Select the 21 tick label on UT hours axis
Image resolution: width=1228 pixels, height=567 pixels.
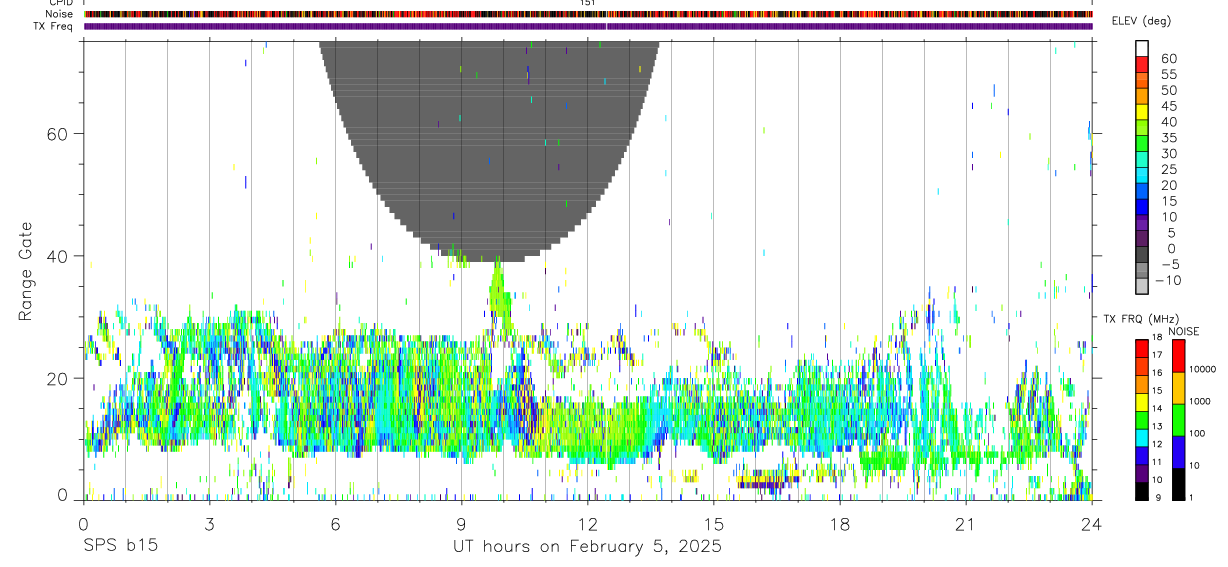965,524
